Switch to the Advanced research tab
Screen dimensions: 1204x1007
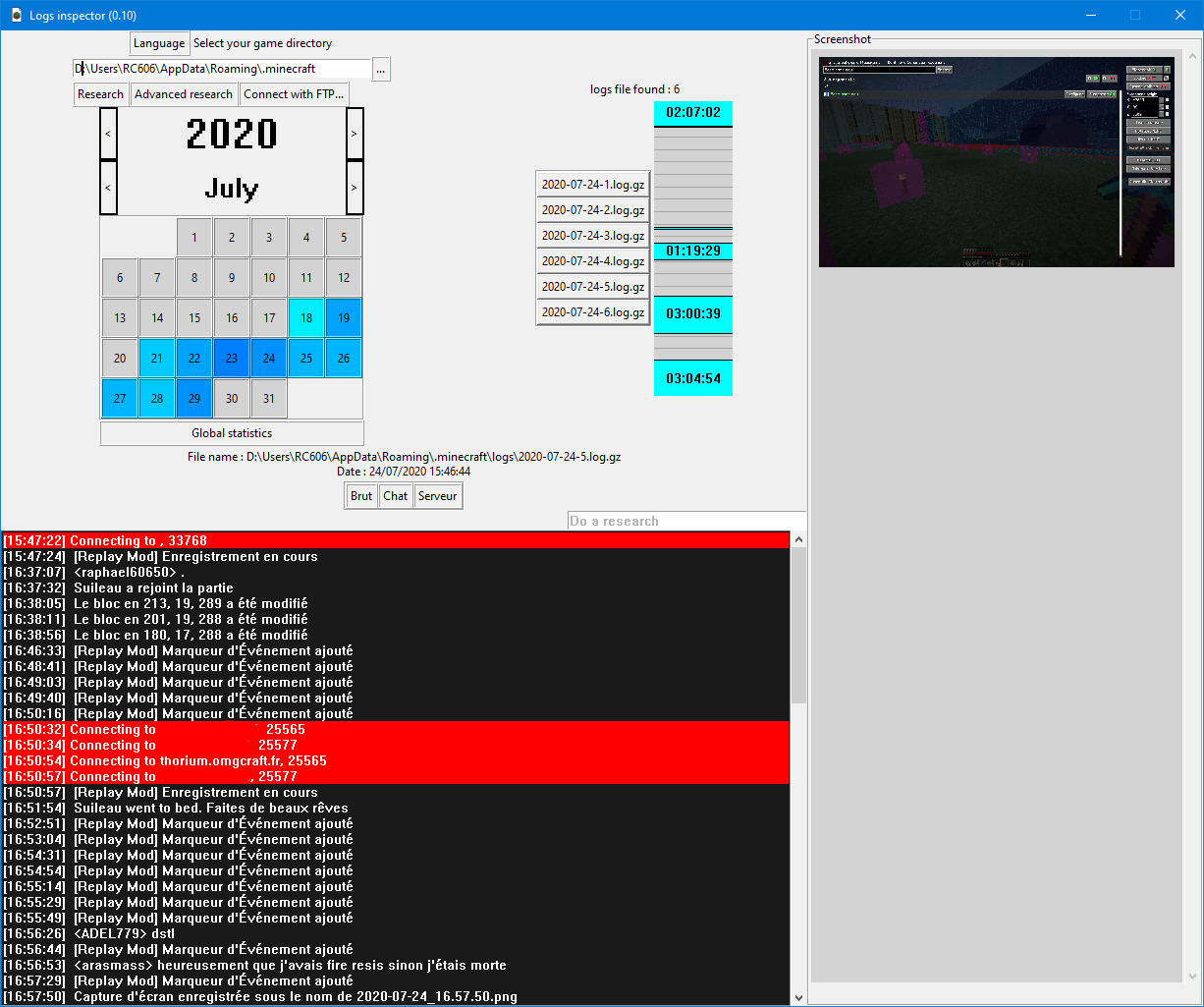[x=184, y=93]
